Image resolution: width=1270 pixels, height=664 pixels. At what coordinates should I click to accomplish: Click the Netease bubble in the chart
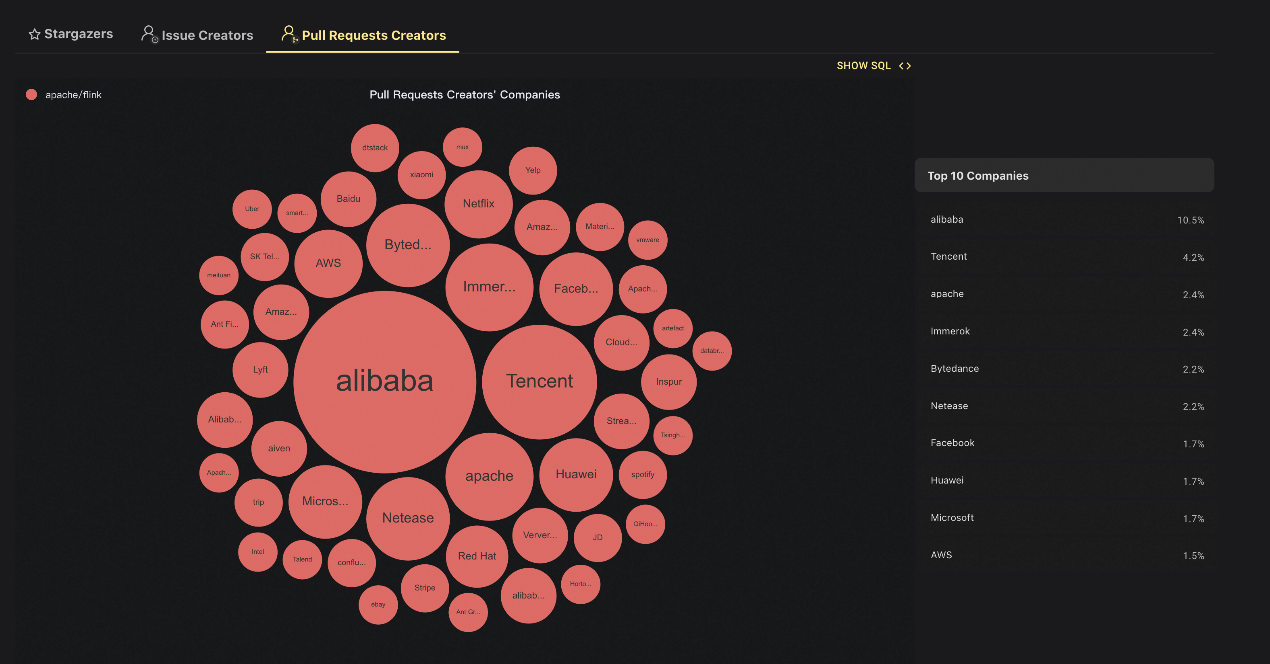click(x=408, y=518)
